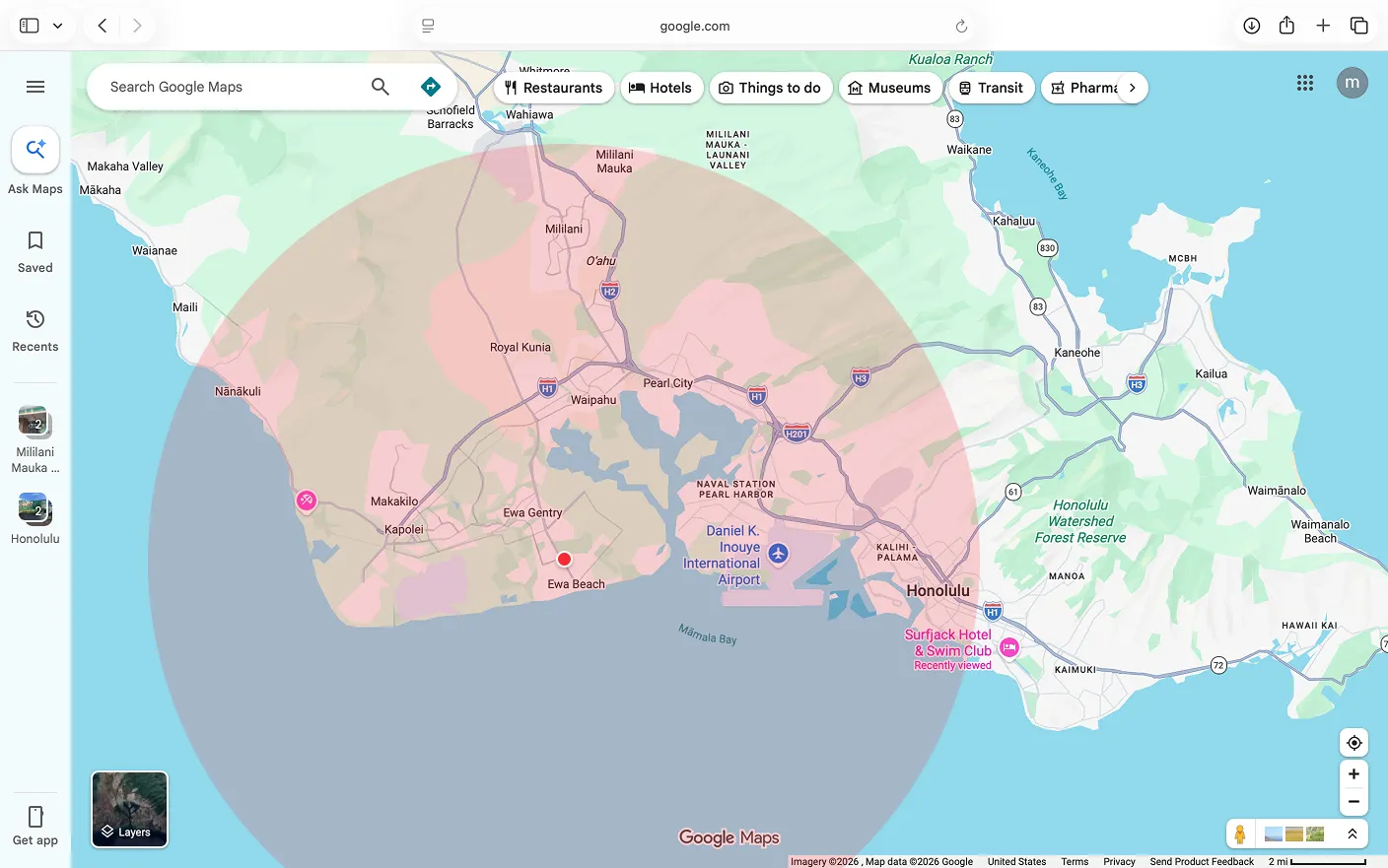Open the Privacy link
The image size is (1388, 868).
tap(1119, 861)
